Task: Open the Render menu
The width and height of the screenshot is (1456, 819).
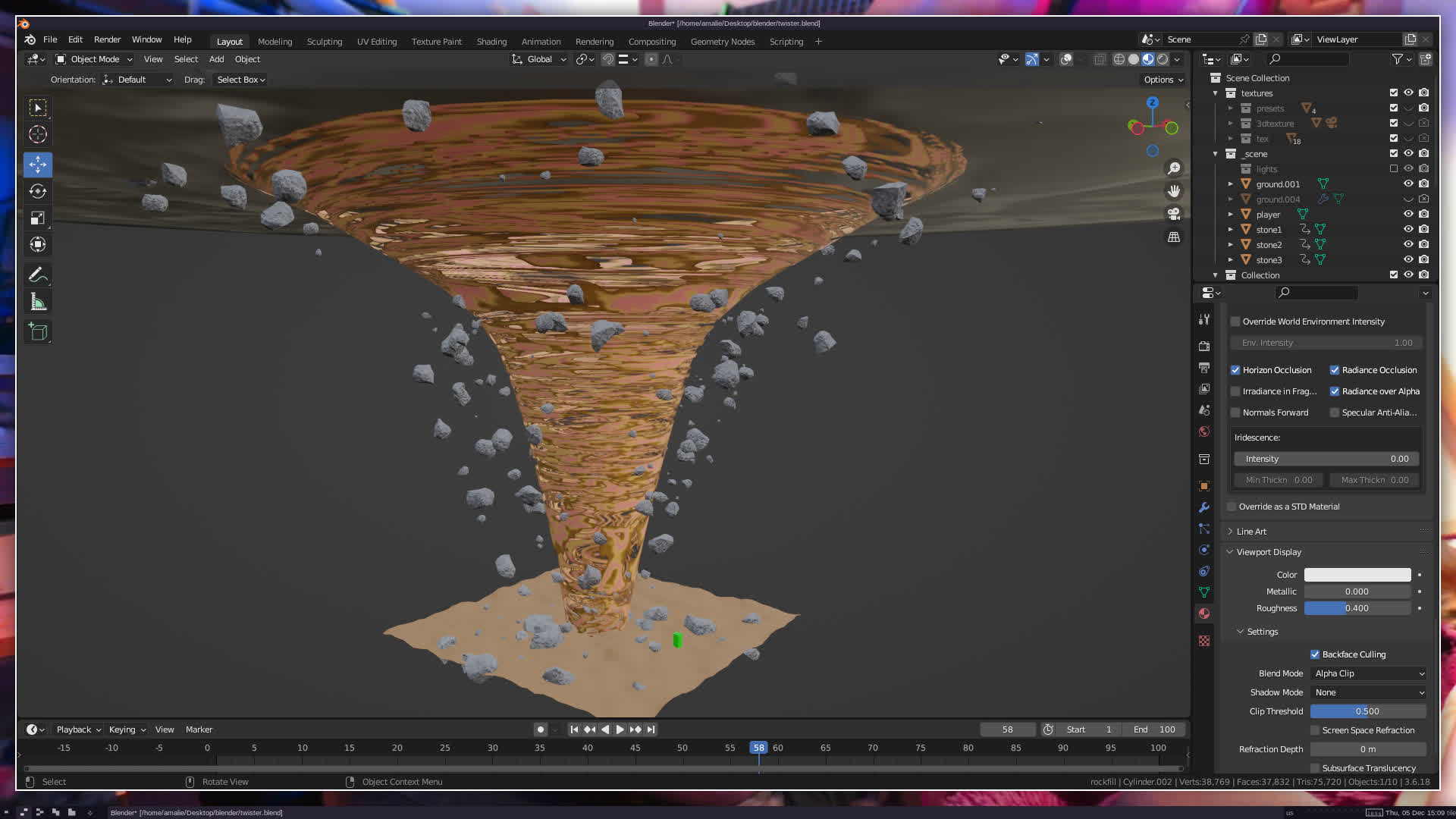Action: (x=107, y=39)
